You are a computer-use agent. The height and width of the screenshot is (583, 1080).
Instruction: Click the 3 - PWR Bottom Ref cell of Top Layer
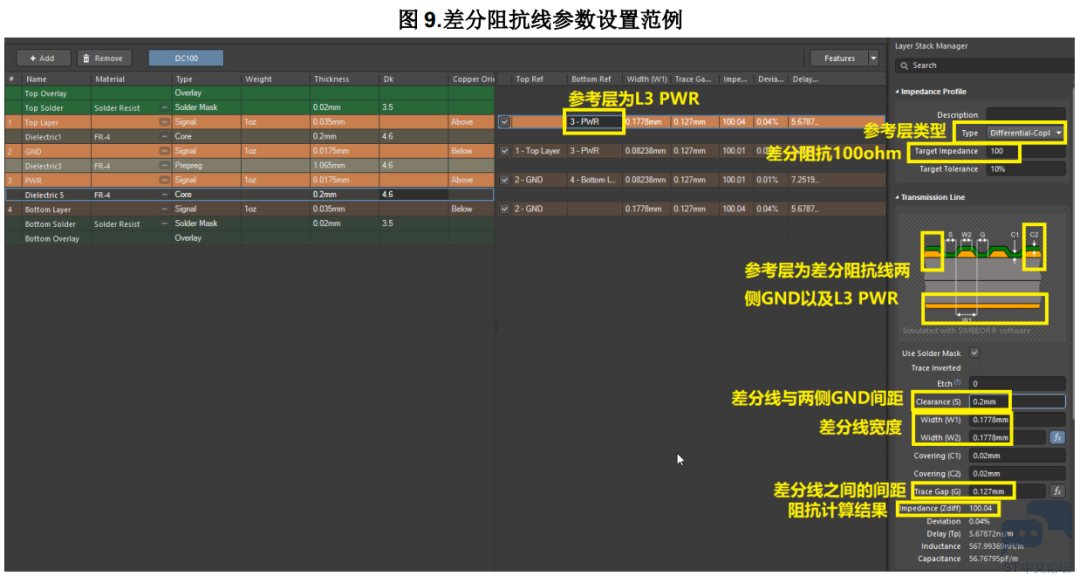pyautogui.click(x=594, y=122)
